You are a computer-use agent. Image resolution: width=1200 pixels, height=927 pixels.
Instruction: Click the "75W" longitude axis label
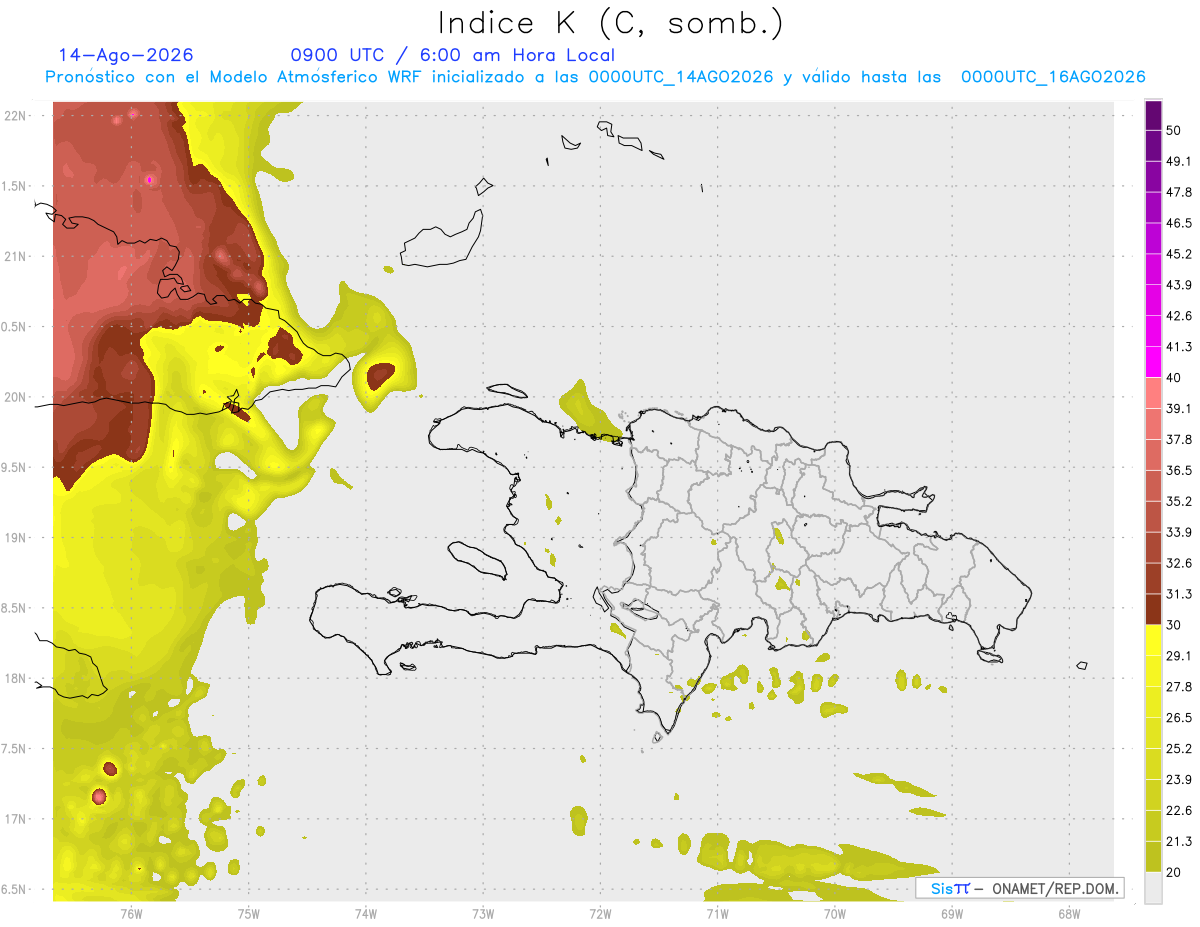tap(249, 913)
